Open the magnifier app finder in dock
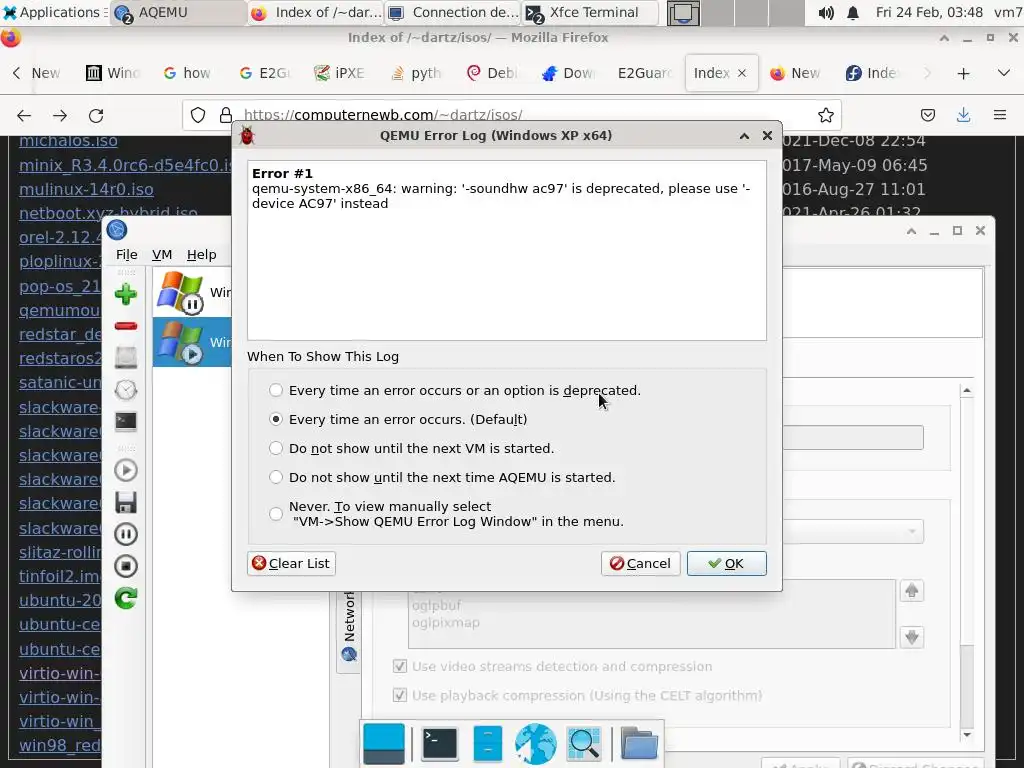Screen dimensions: 1024x768 click(x=584, y=743)
